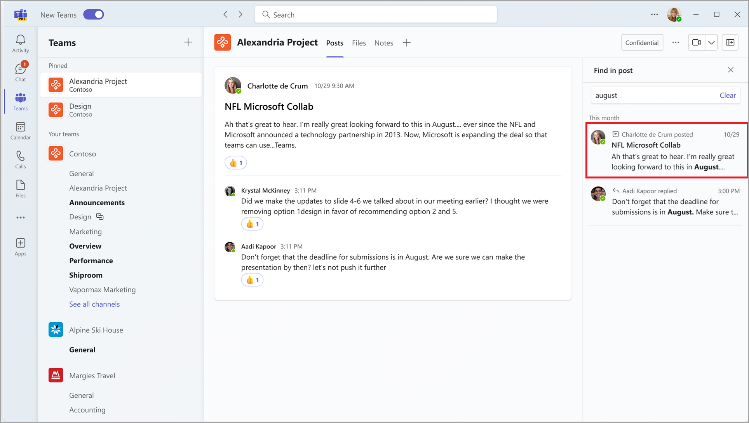Switch to the Files tab
The width and height of the screenshot is (749, 423).
pyautogui.click(x=359, y=43)
